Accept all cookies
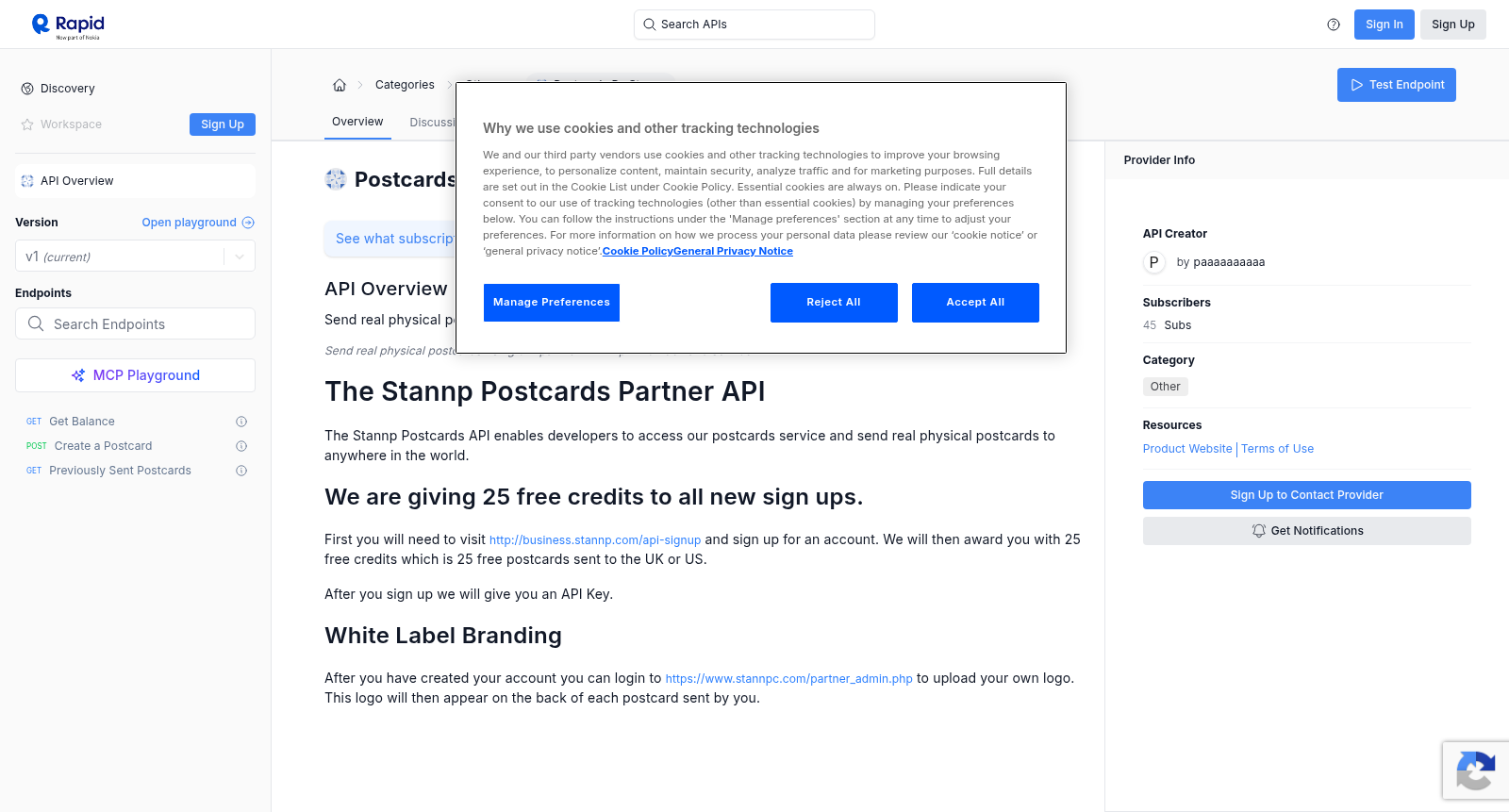Image resolution: width=1509 pixels, height=812 pixels. 975,303
